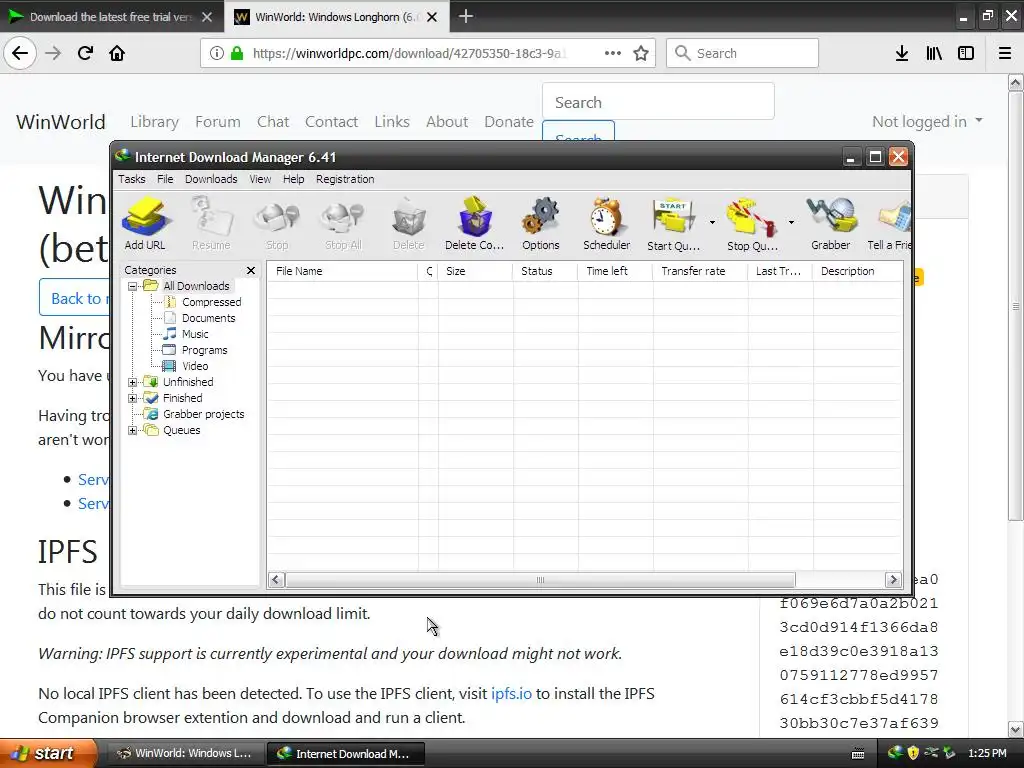The width and height of the screenshot is (1024, 768).
Task: Switch to WinWorld taskbar button
Action: click(185, 754)
